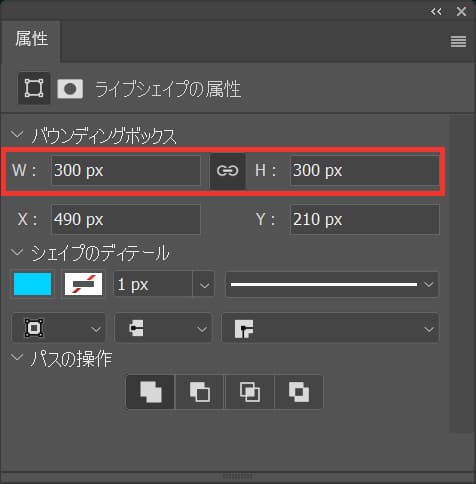Click the W width input field

(126, 170)
